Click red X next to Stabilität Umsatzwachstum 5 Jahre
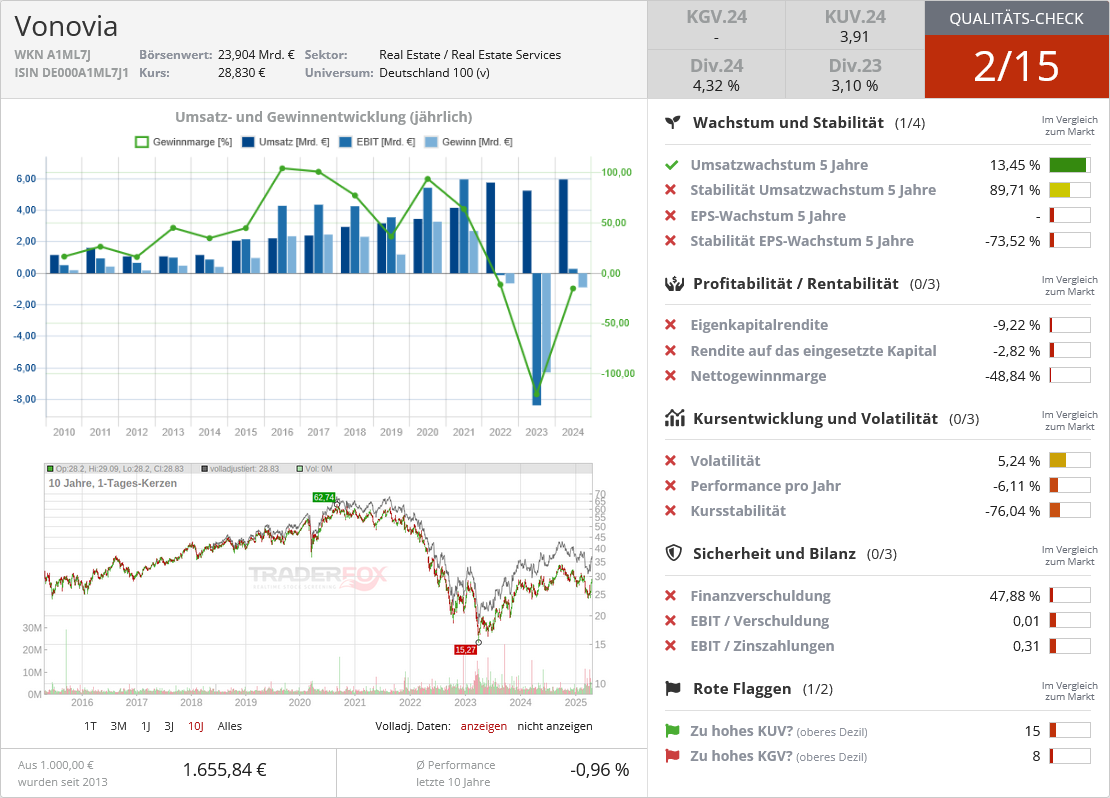The image size is (1110, 798). pos(670,190)
